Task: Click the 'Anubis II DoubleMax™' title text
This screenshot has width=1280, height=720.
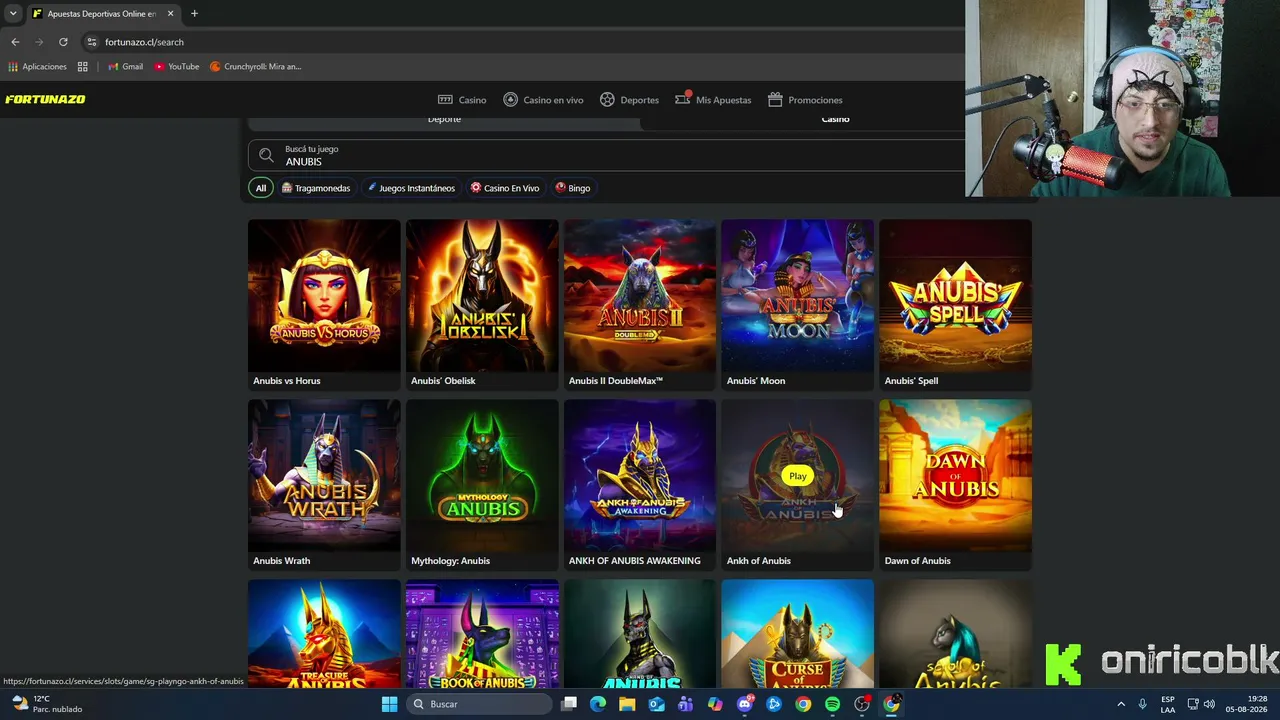Action: pos(616,381)
